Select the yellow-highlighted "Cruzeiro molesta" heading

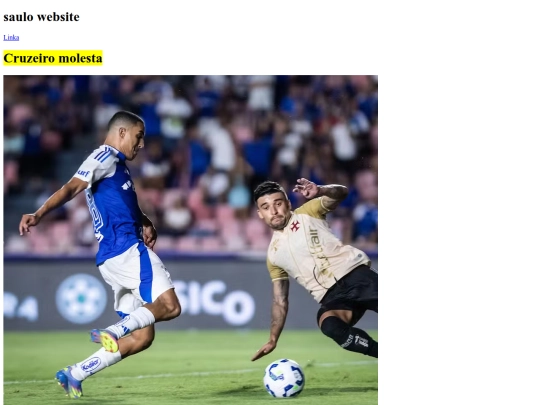(53, 58)
